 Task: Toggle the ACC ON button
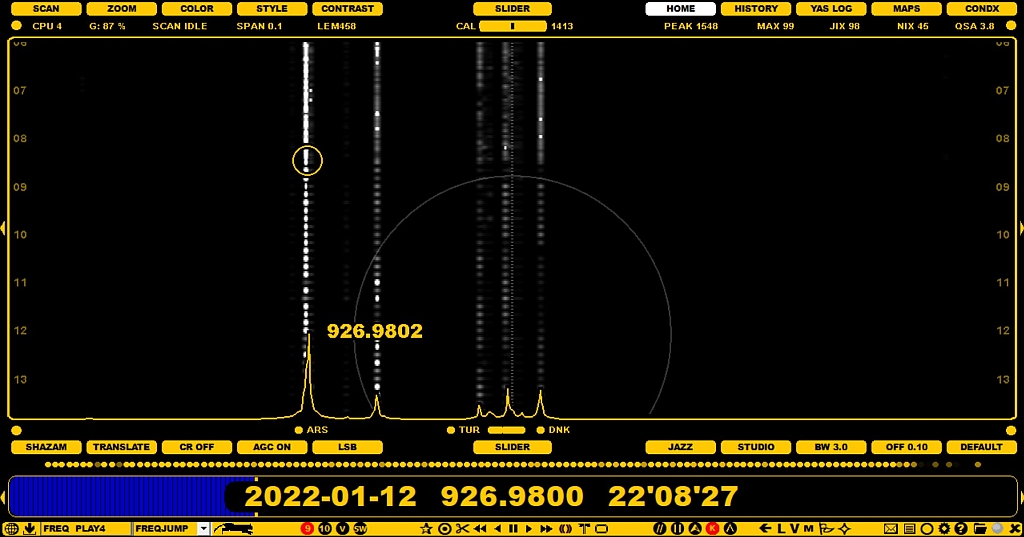coord(272,447)
